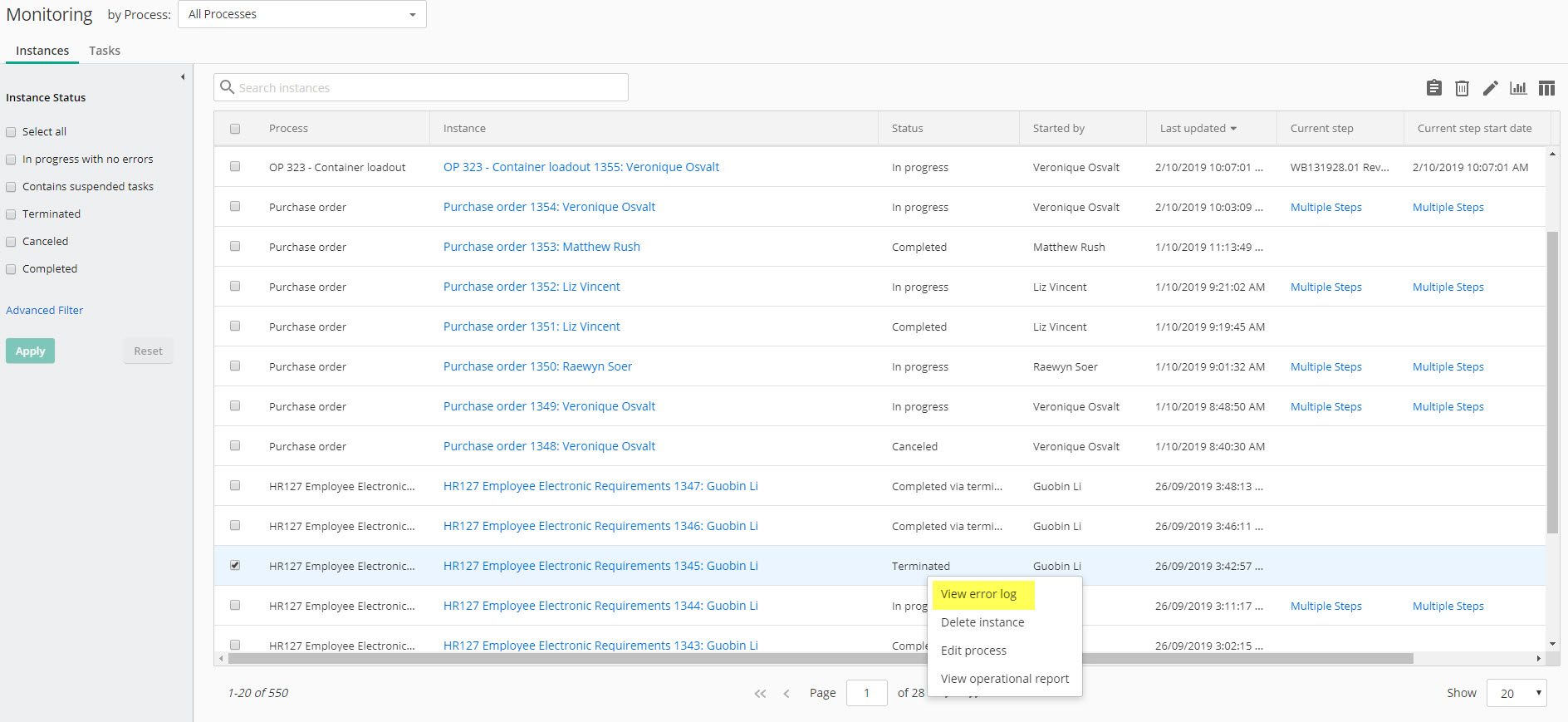The height and width of the screenshot is (722, 1568).
Task: Click the table columns chooser icon
Action: [1546, 88]
